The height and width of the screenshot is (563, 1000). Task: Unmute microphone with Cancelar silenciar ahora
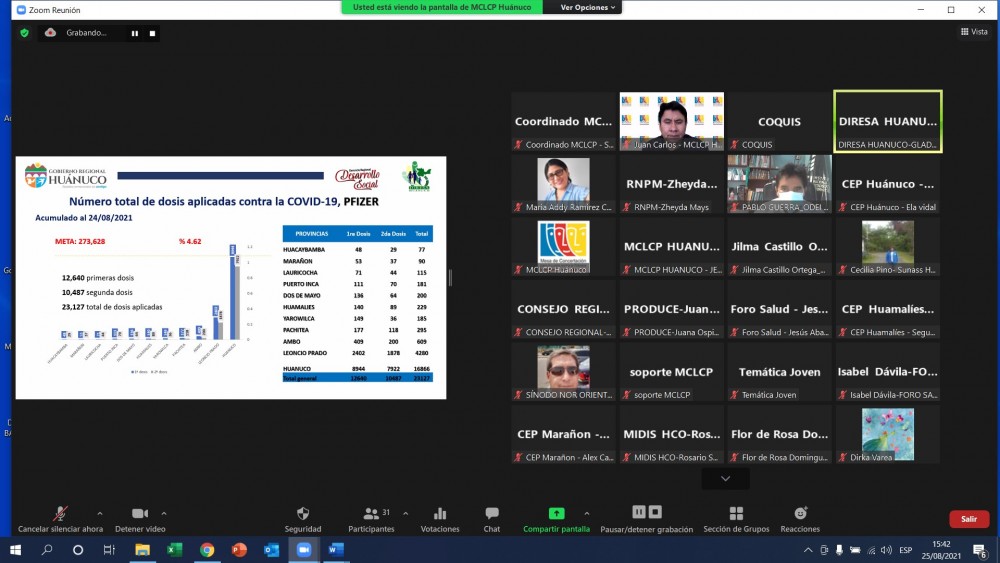point(61,516)
